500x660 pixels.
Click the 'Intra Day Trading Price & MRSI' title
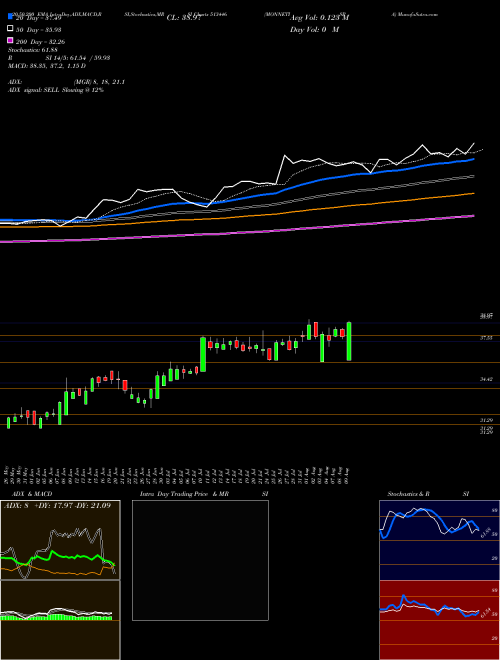point(204,494)
